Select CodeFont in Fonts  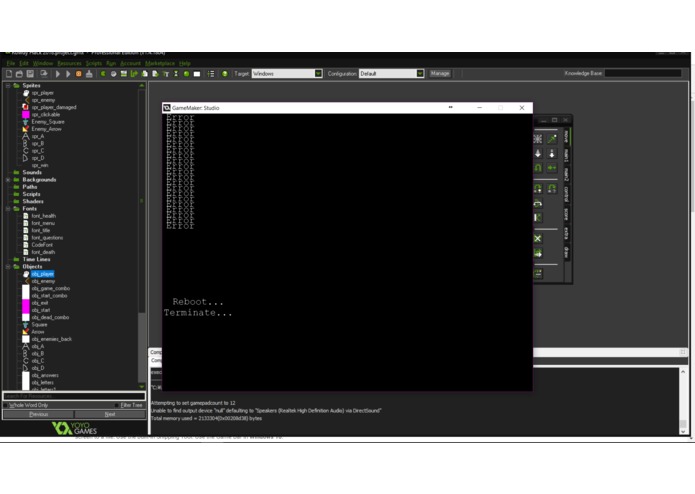click(42, 245)
